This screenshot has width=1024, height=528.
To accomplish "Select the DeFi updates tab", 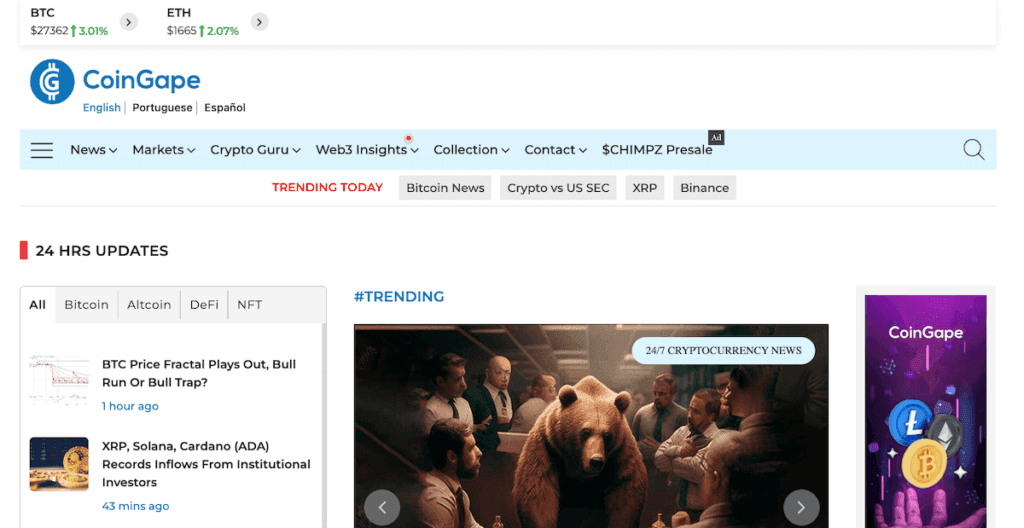I will pyautogui.click(x=204, y=304).
